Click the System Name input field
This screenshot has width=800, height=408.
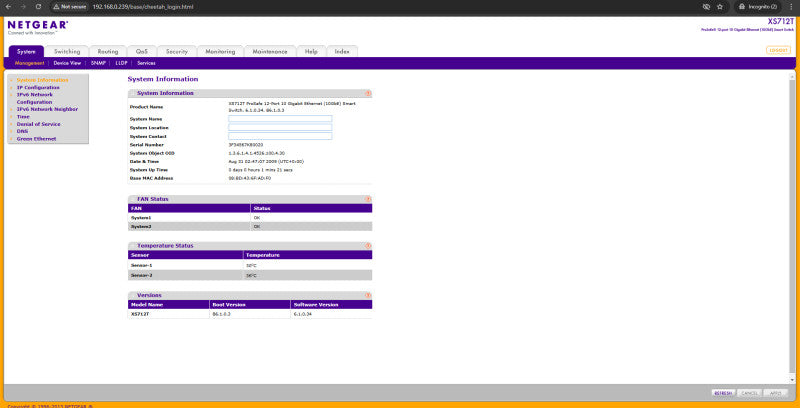point(280,119)
